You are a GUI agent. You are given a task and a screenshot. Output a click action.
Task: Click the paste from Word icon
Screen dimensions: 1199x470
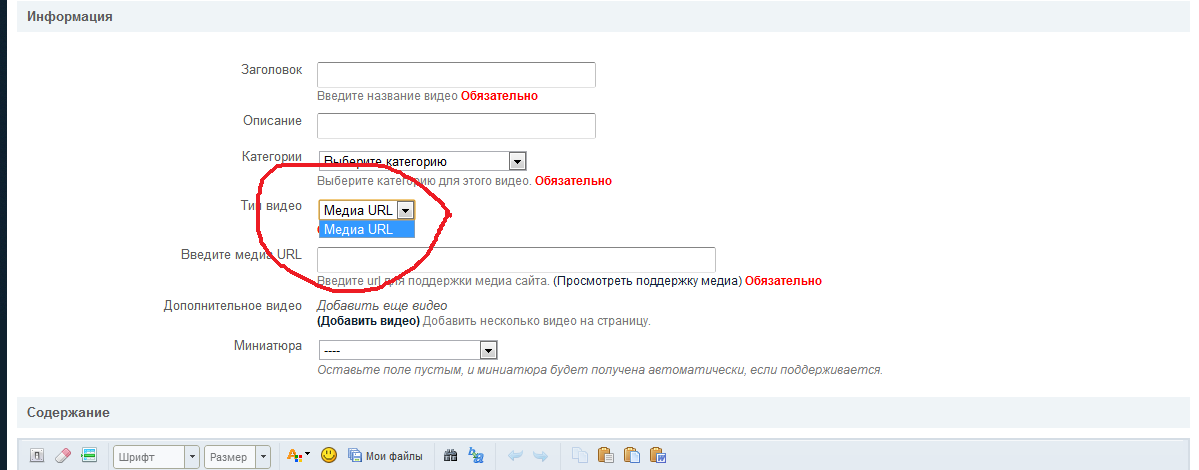coord(657,456)
